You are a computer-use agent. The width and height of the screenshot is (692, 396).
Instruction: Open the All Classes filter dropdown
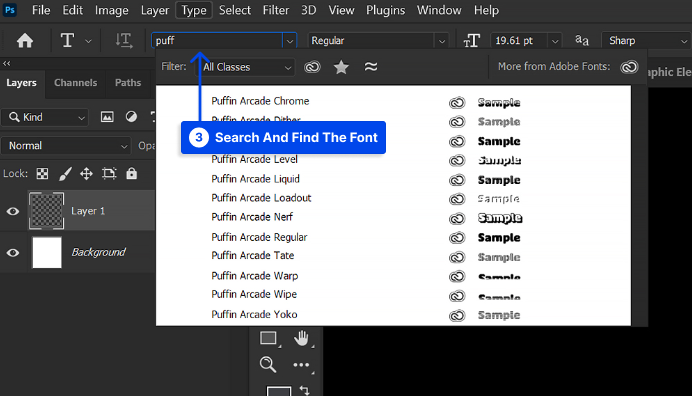pos(246,67)
